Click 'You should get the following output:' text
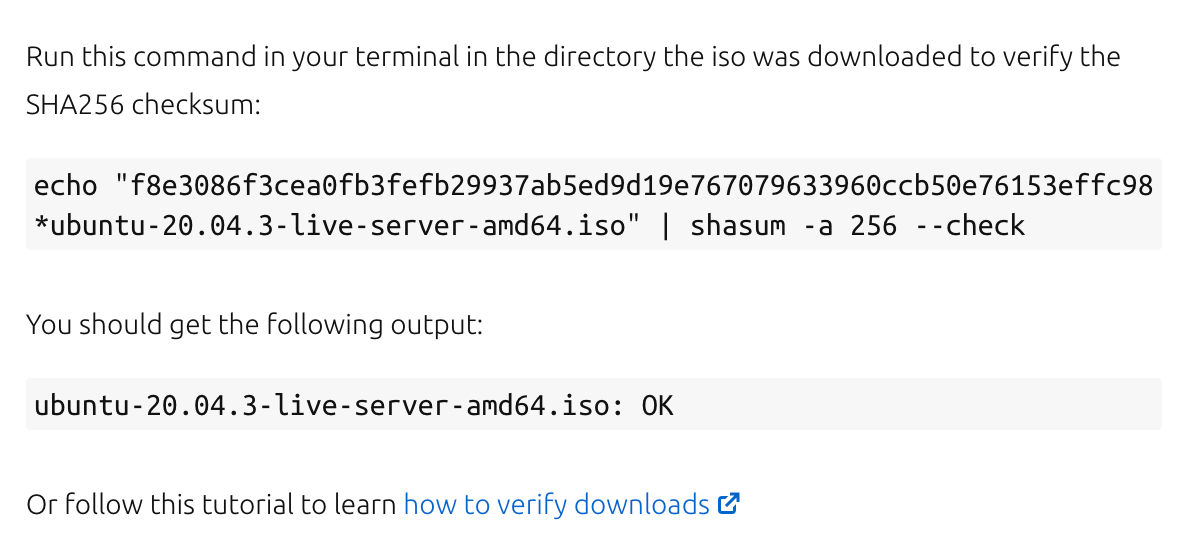 click(x=255, y=325)
